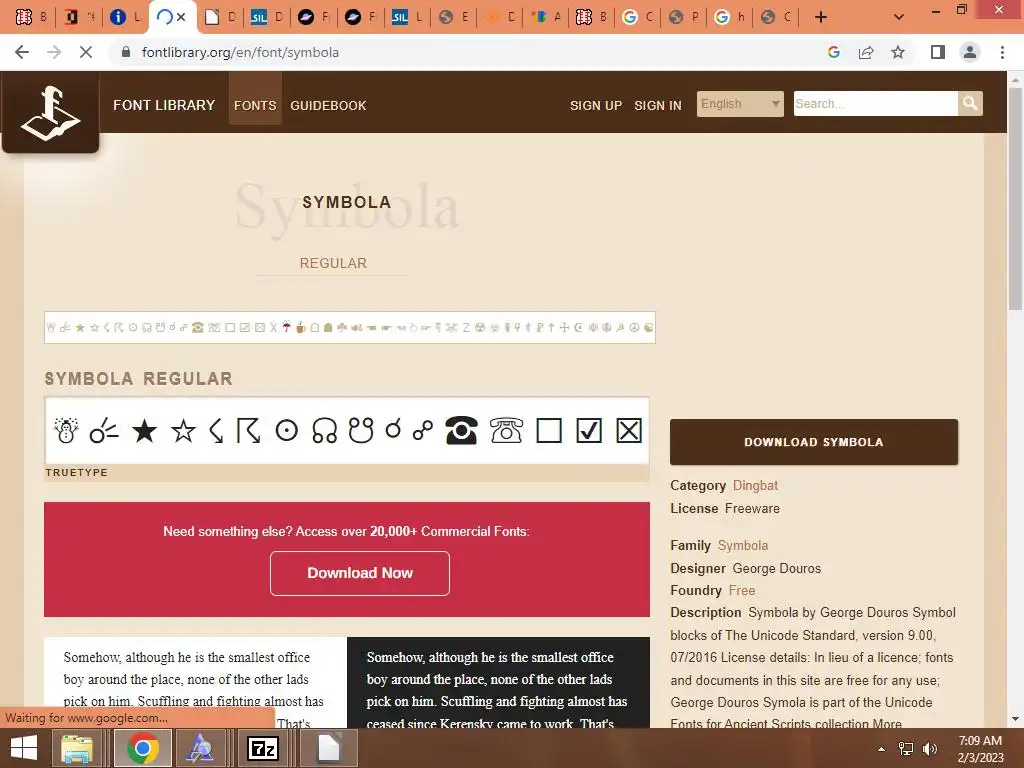Click the designer name George Douros
1024x768 pixels.
click(776, 568)
